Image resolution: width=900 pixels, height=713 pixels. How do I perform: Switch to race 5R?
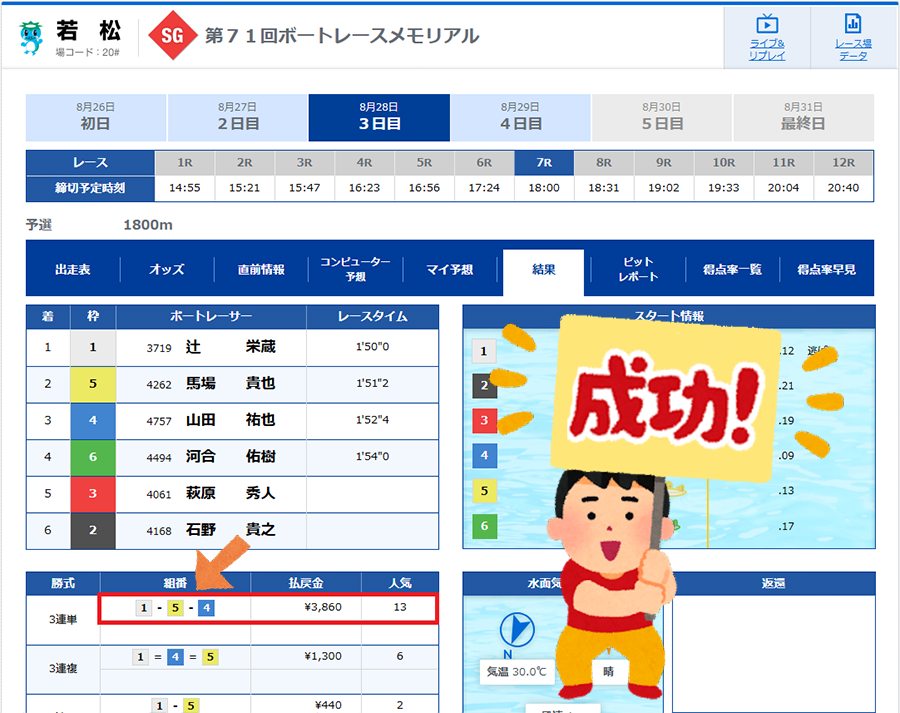click(x=424, y=163)
